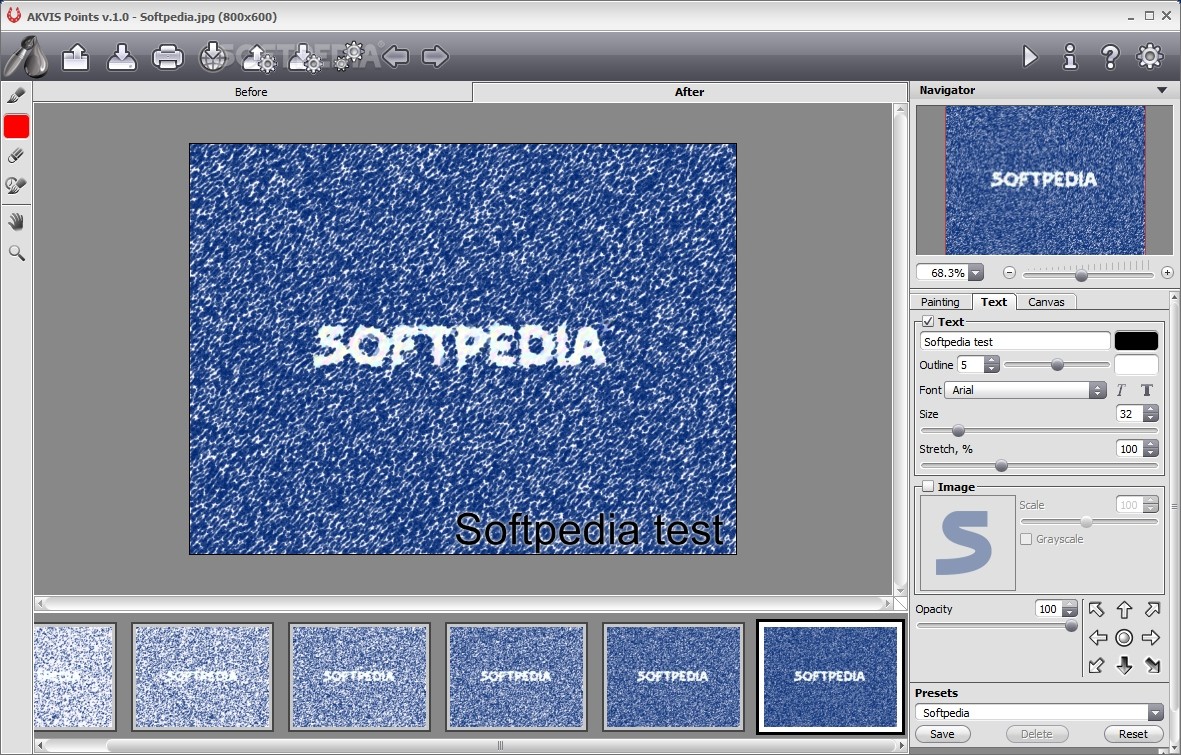Open an image with the upload tray icon
The image size is (1181, 755).
pos(75,57)
